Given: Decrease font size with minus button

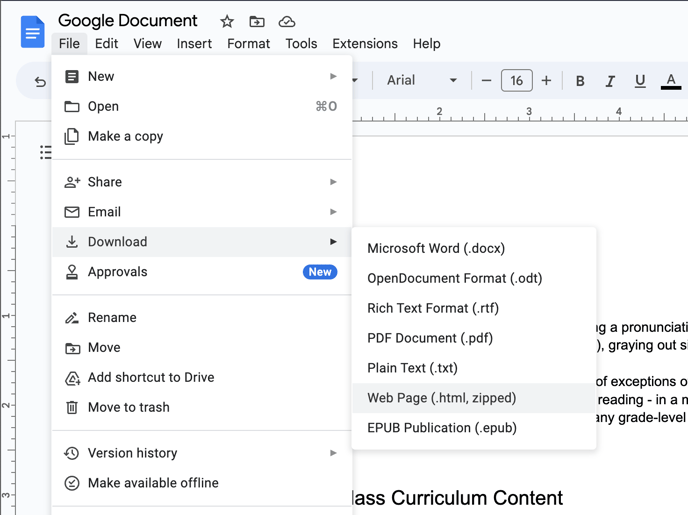Looking at the screenshot, I should [486, 81].
